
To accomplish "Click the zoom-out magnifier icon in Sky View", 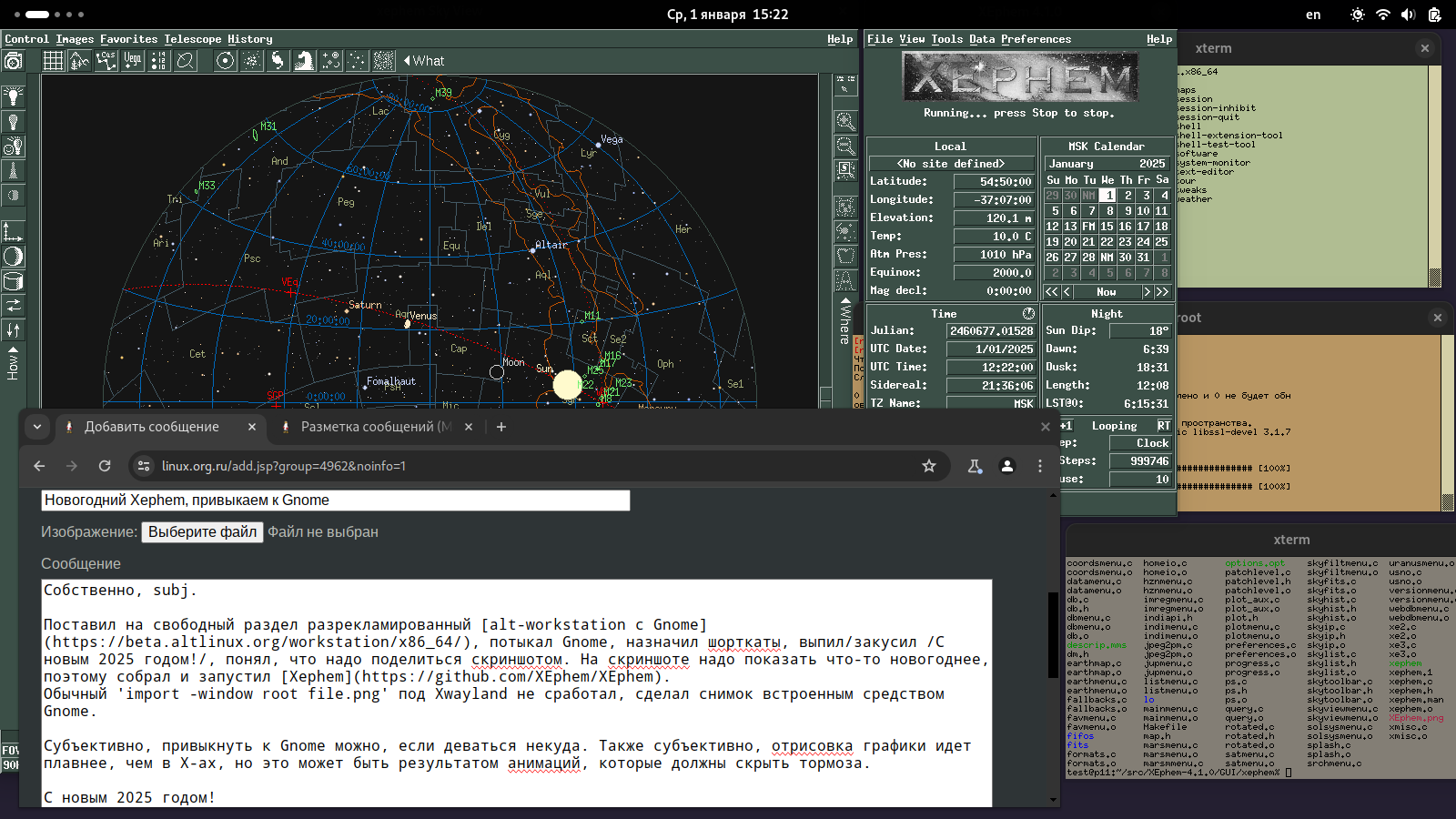I will coord(845,147).
